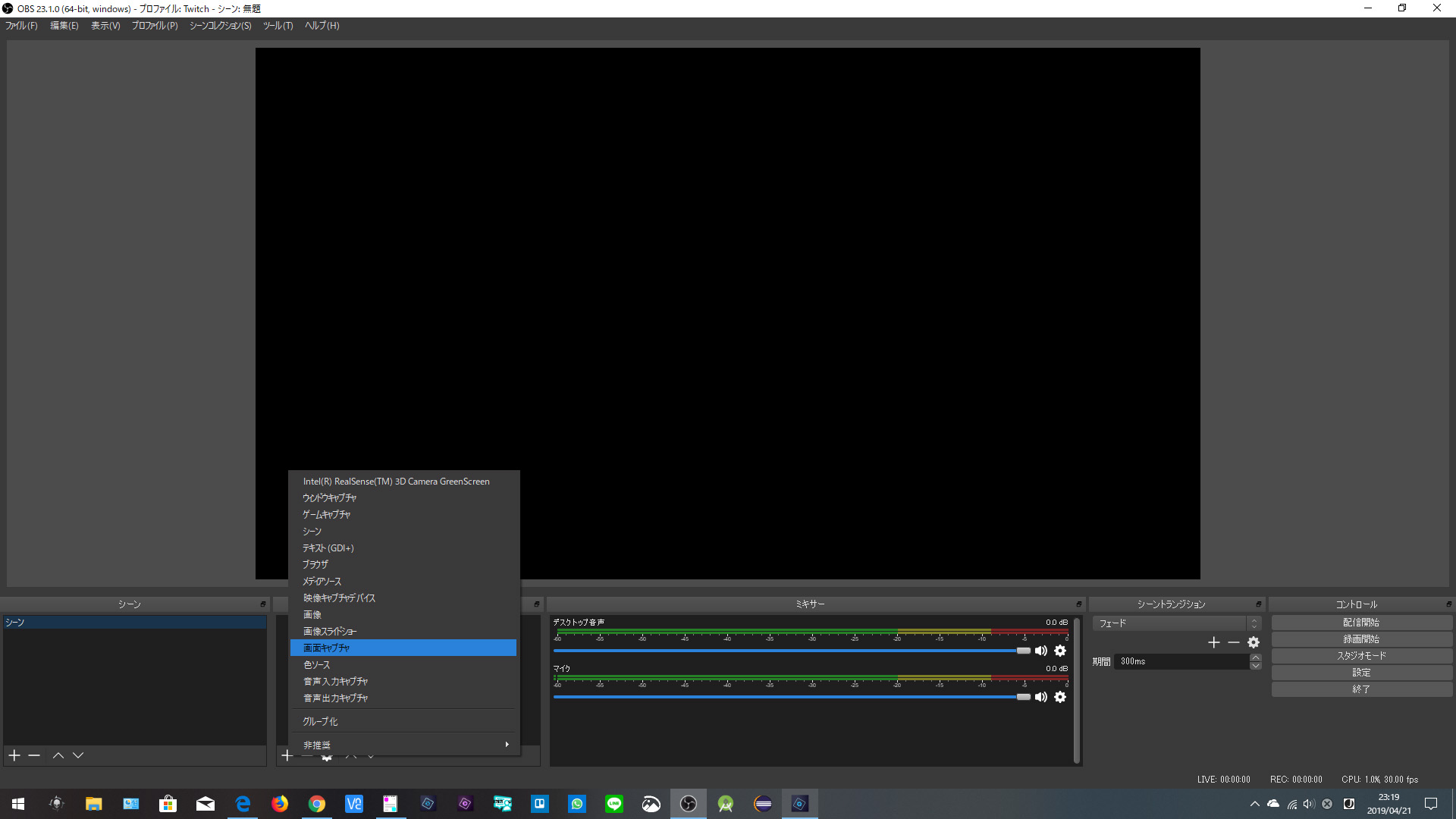Click add scene plus icon
1456x819 pixels.
(x=14, y=755)
